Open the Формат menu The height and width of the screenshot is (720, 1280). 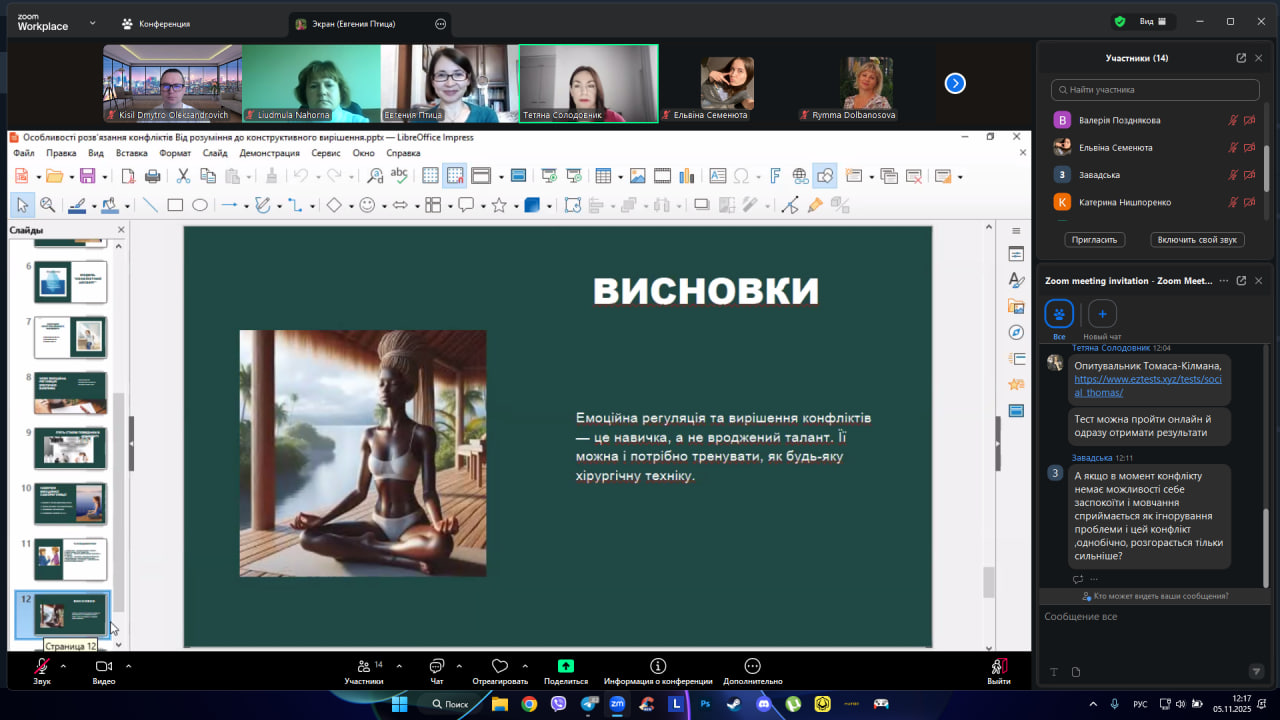(175, 153)
